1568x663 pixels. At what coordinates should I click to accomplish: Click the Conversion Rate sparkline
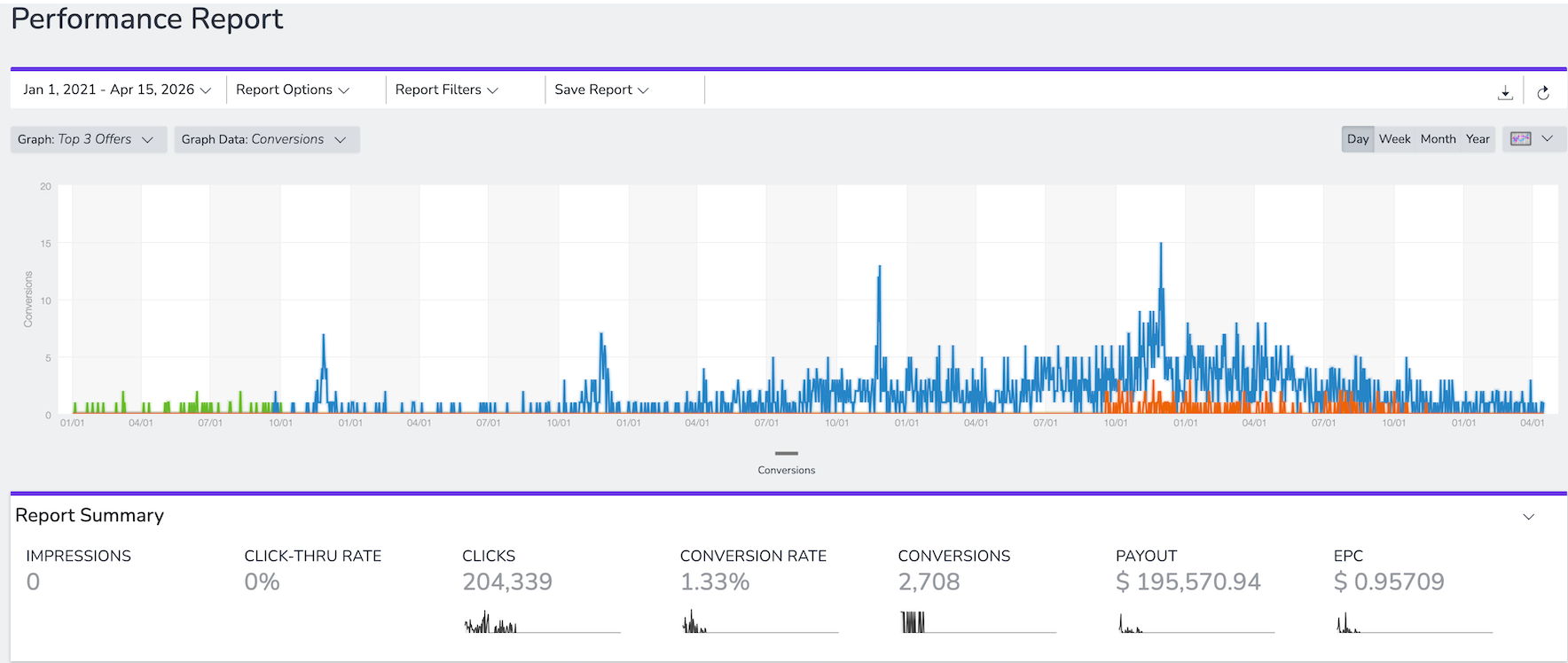pos(758,622)
